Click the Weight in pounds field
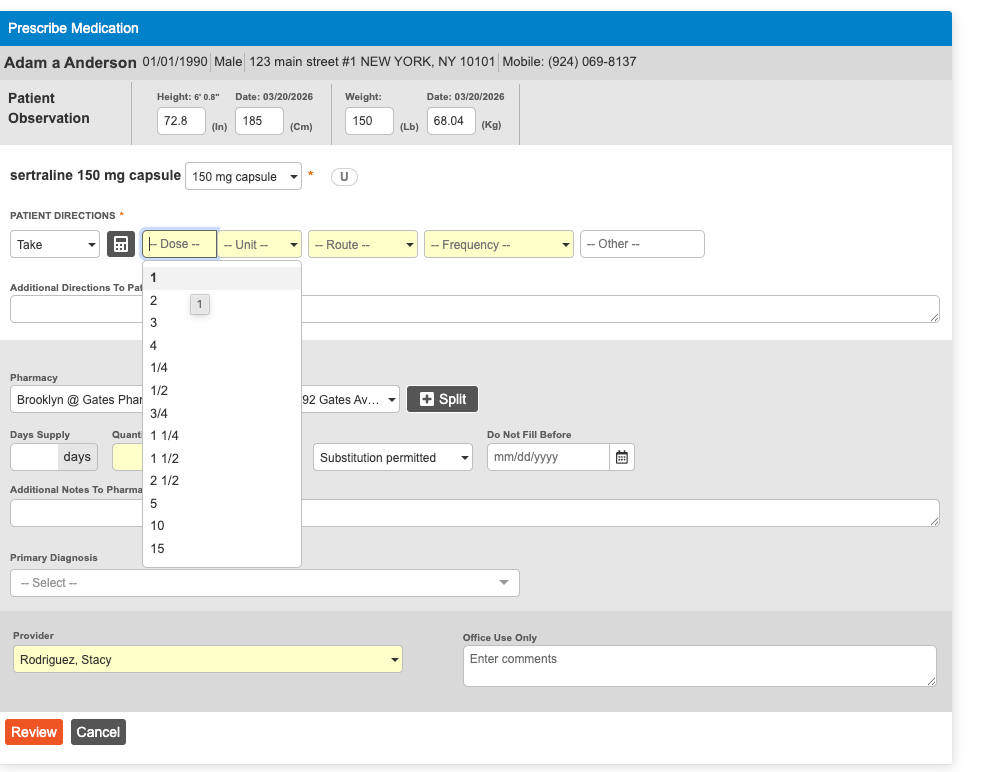This screenshot has width=994, height=772. [369, 121]
